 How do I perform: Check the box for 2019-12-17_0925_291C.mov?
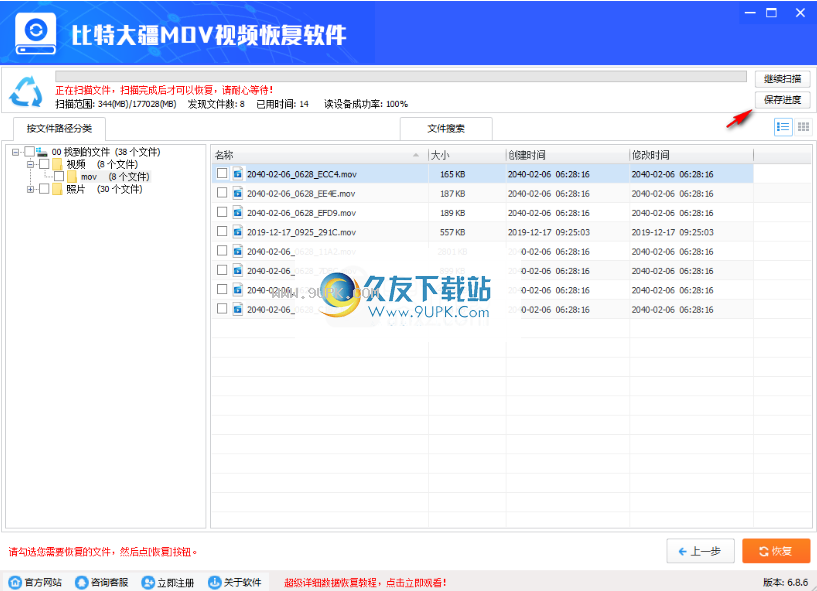point(222,231)
